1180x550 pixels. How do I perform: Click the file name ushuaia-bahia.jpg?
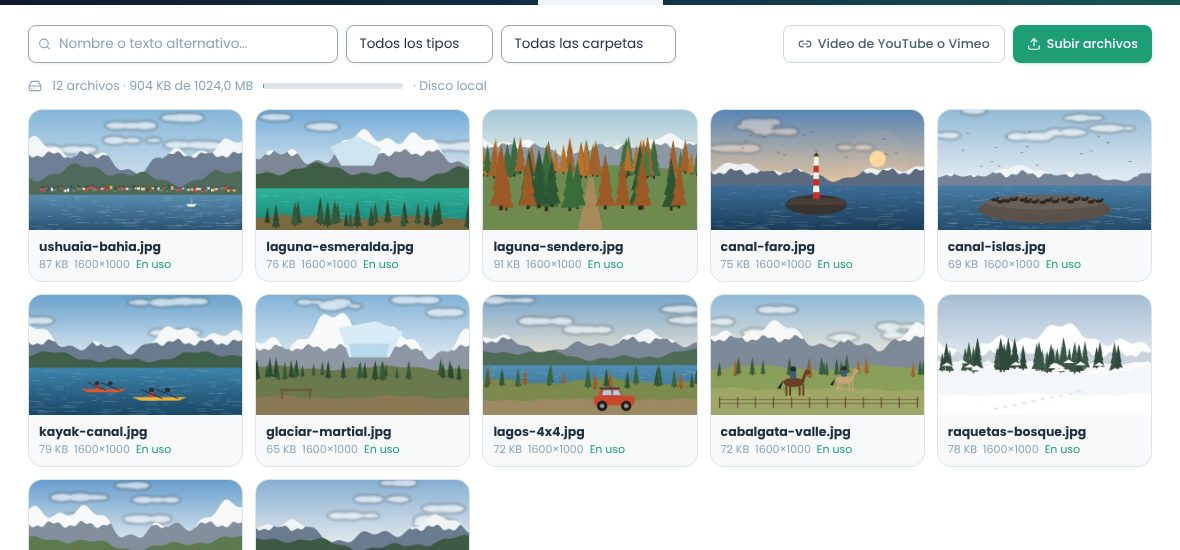click(100, 247)
